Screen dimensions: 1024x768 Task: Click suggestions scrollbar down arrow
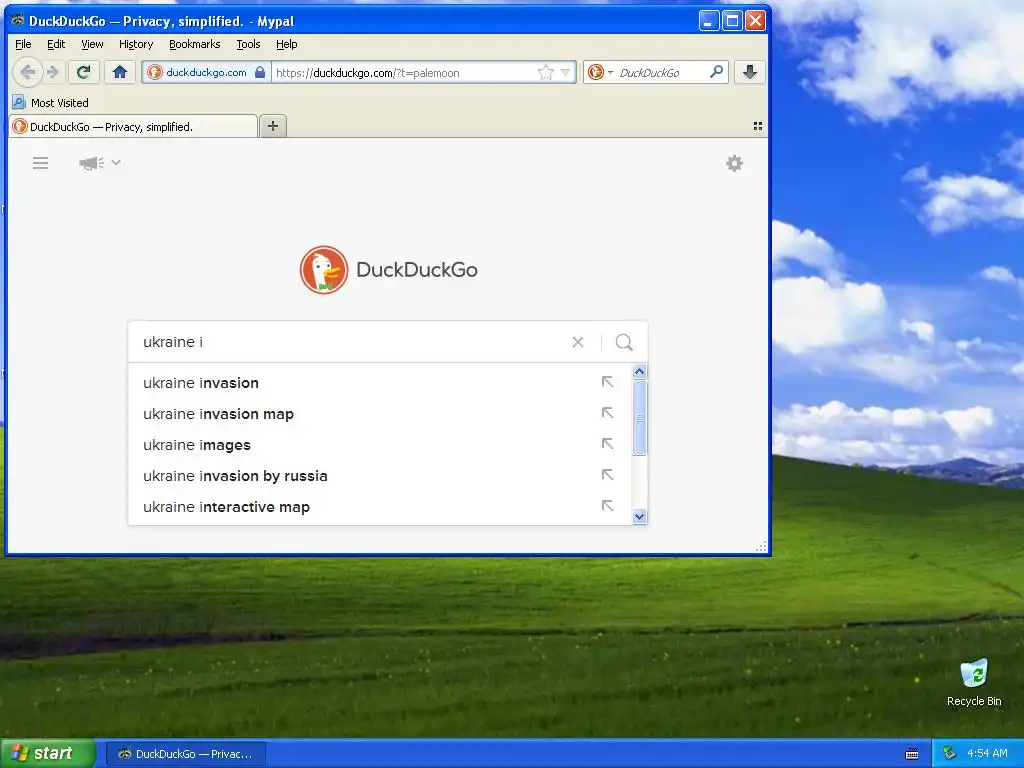639,517
